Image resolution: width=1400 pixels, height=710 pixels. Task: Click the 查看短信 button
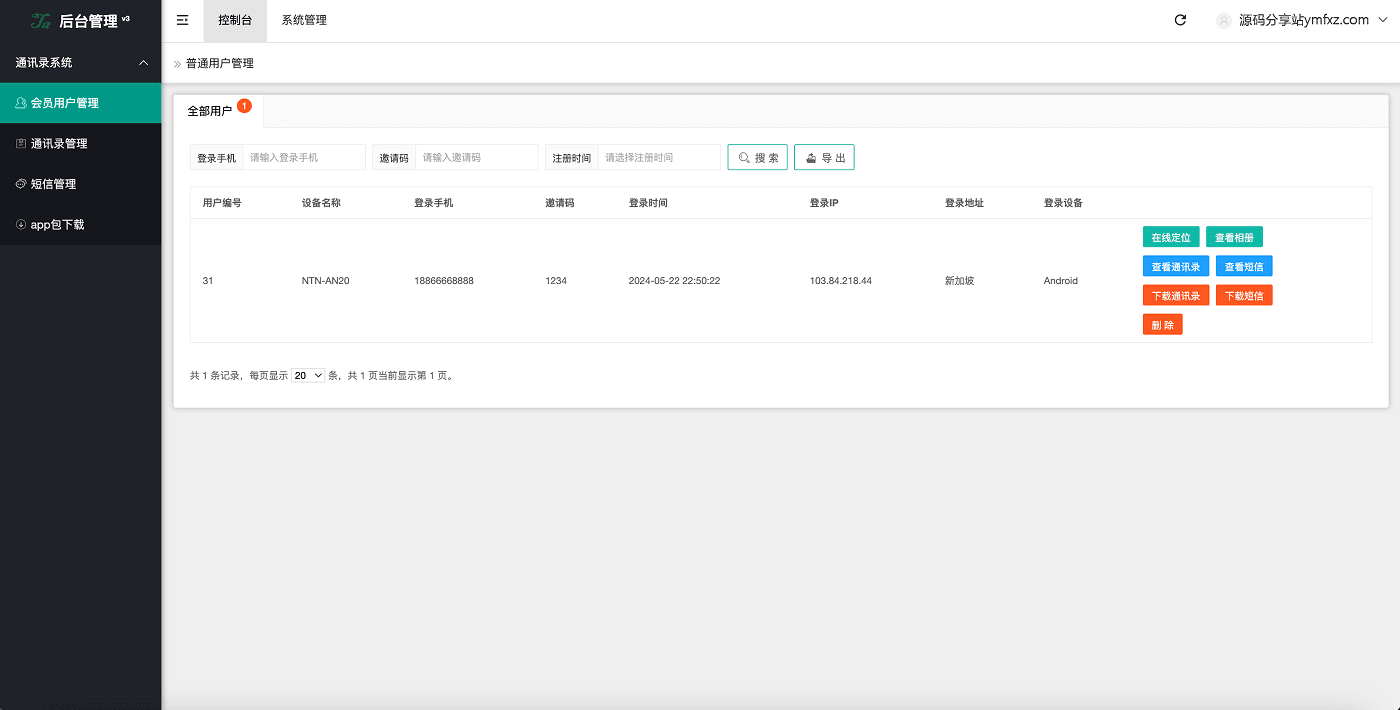coord(1244,266)
